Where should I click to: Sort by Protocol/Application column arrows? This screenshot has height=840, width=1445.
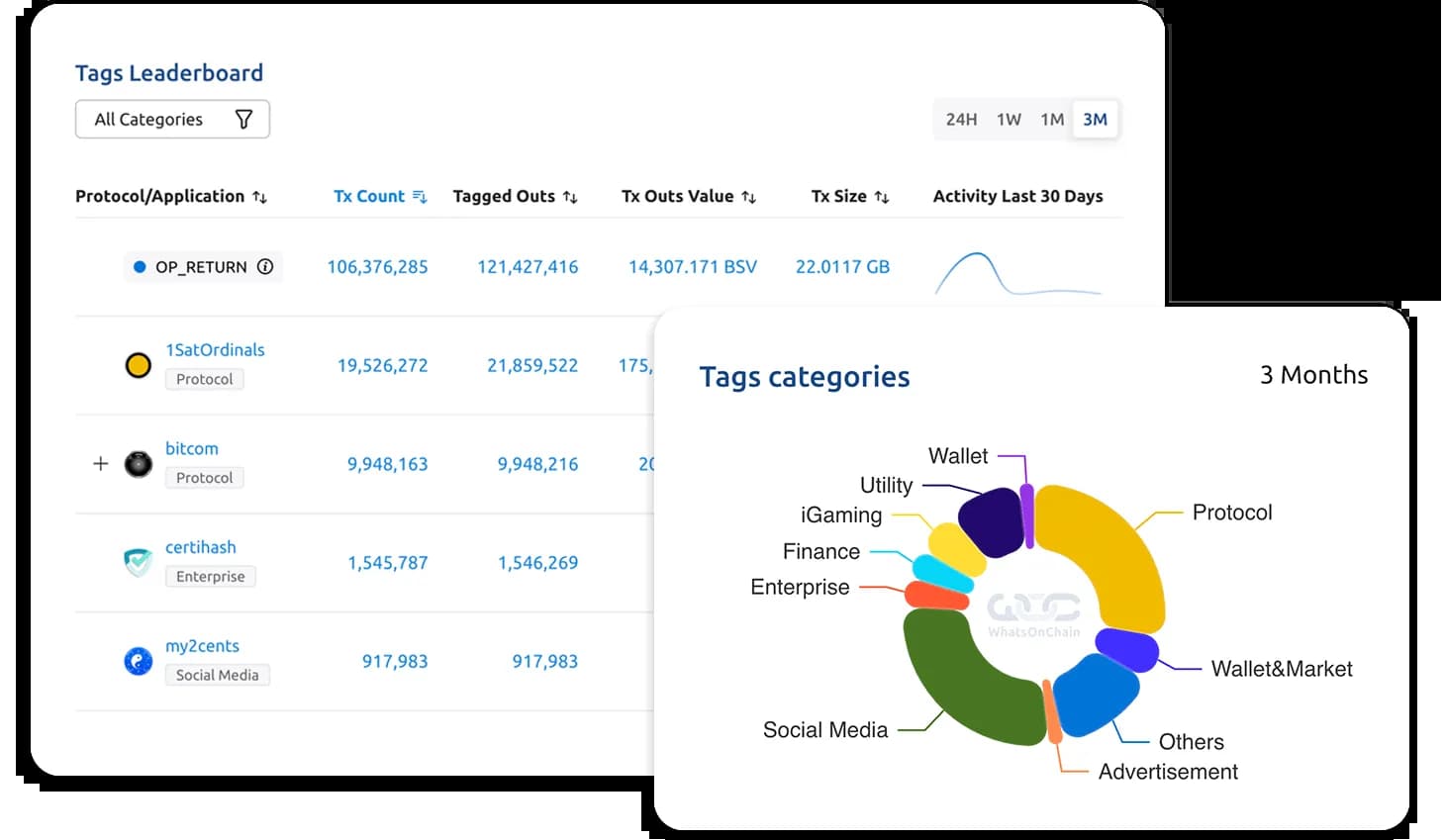(x=259, y=197)
